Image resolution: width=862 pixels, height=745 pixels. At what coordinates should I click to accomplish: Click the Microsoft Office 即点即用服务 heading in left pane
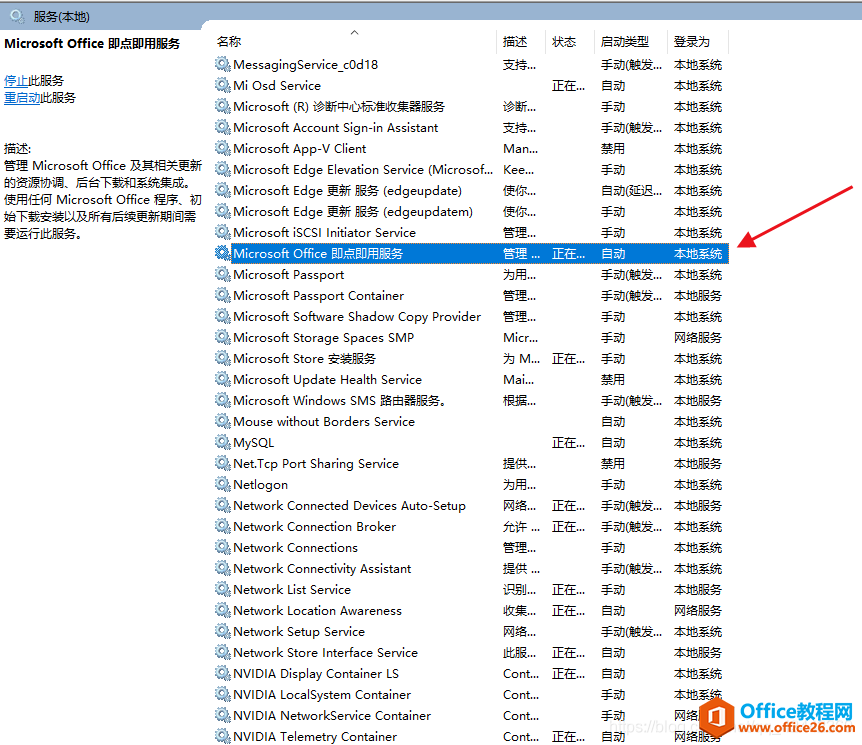click(92, 43)
